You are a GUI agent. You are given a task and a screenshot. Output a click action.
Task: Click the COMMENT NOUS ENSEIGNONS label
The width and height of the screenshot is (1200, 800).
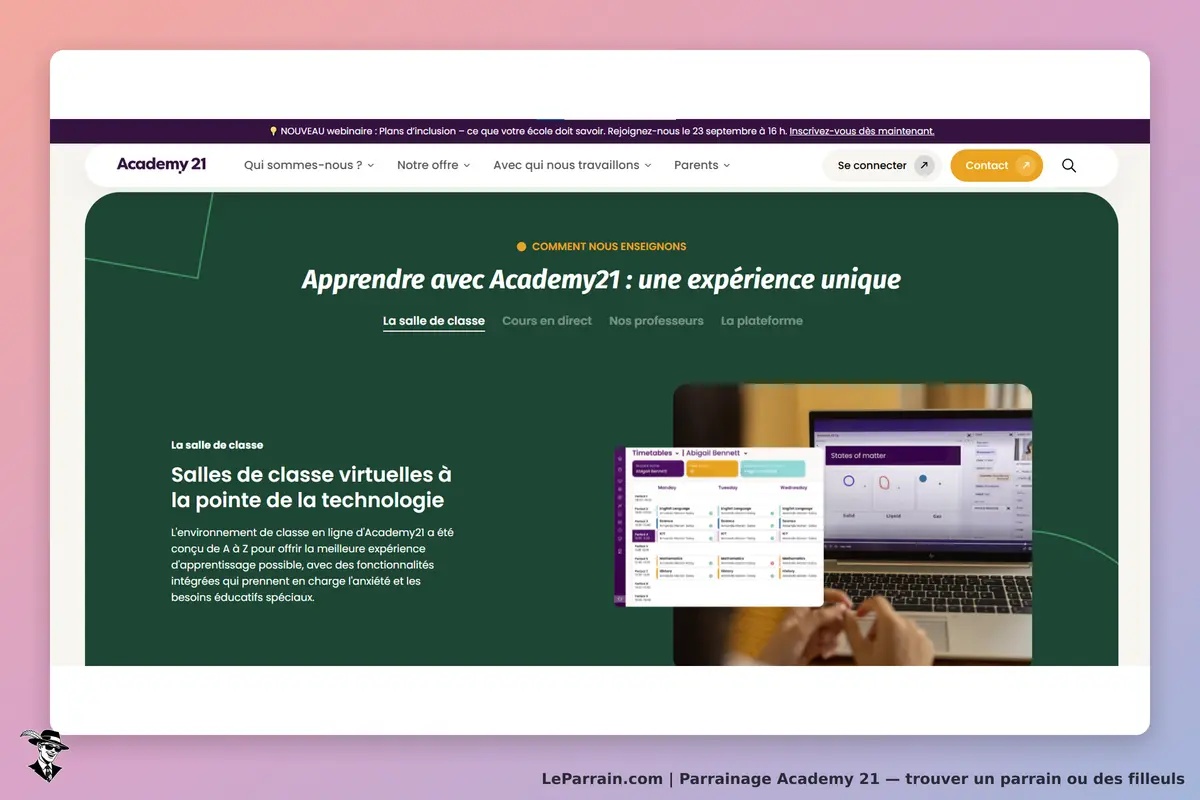point(602,246)
